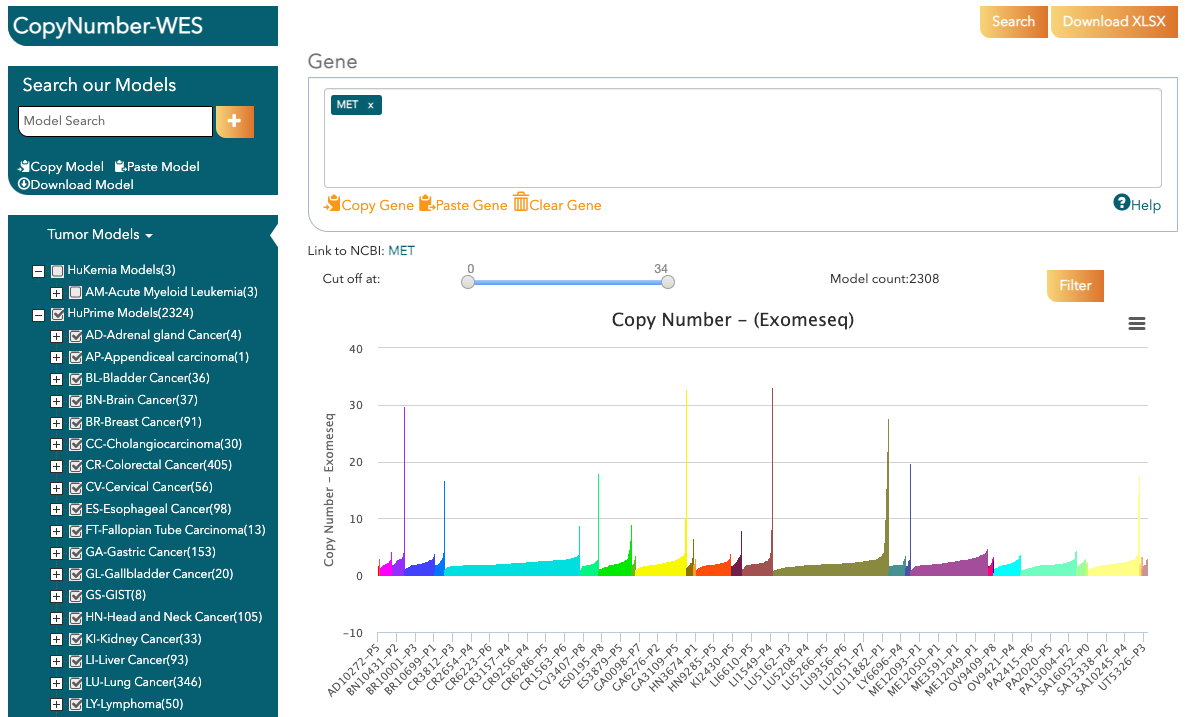The height and width of the screenshot is (717, 1185).
Task: Remove the MET gene tag
Action: click(370, 105)
